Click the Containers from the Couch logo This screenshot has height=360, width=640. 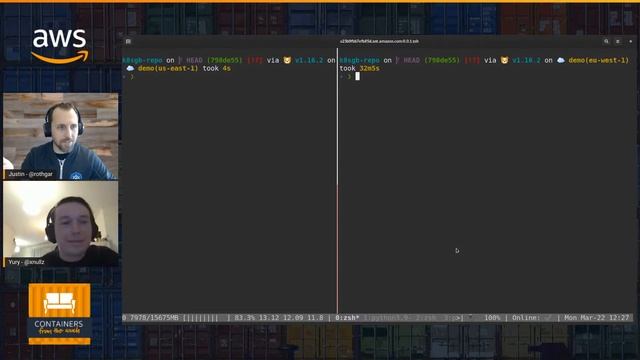point(60,314)
